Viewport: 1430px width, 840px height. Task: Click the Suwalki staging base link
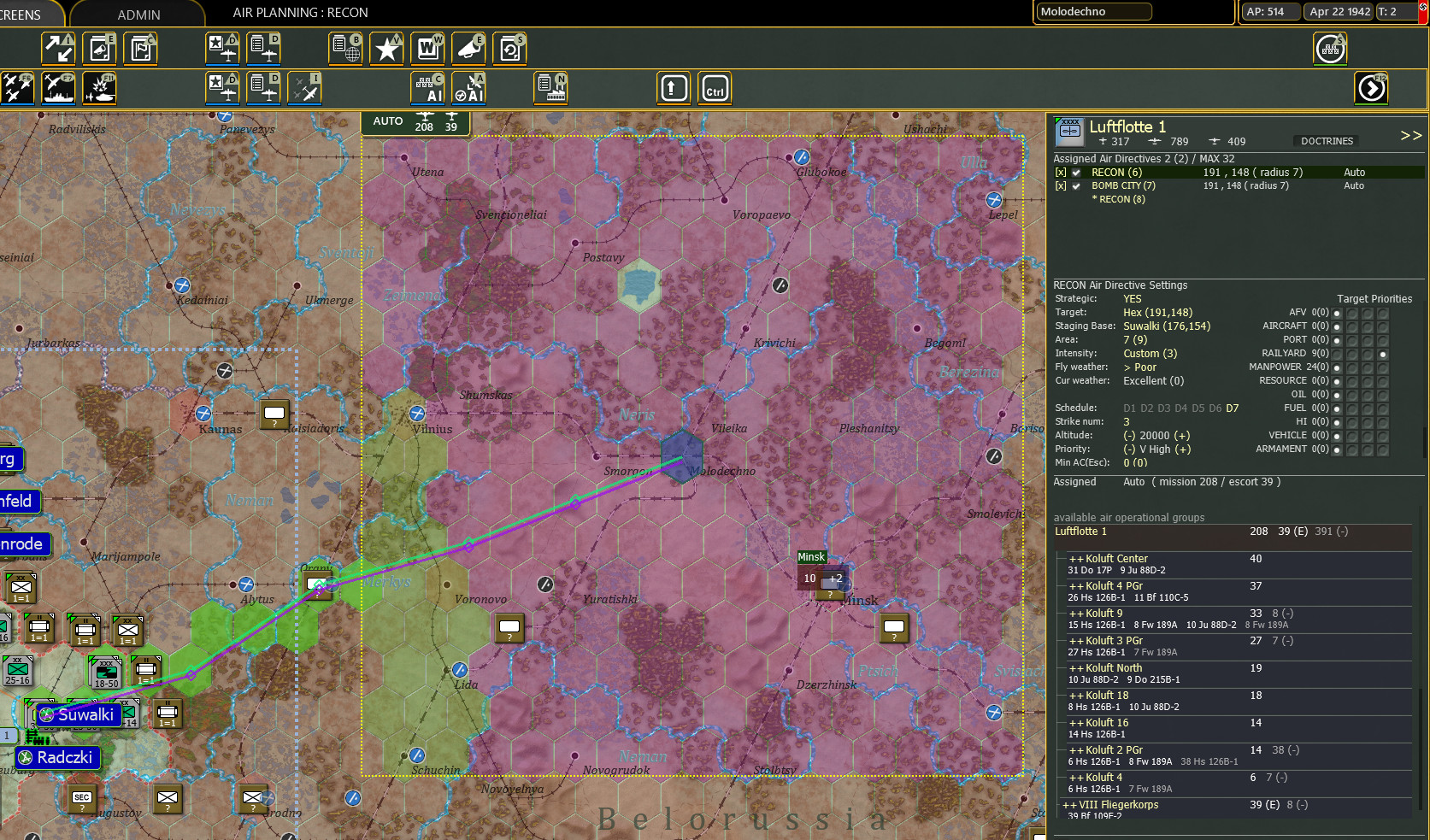click(x=1167, y=326)
